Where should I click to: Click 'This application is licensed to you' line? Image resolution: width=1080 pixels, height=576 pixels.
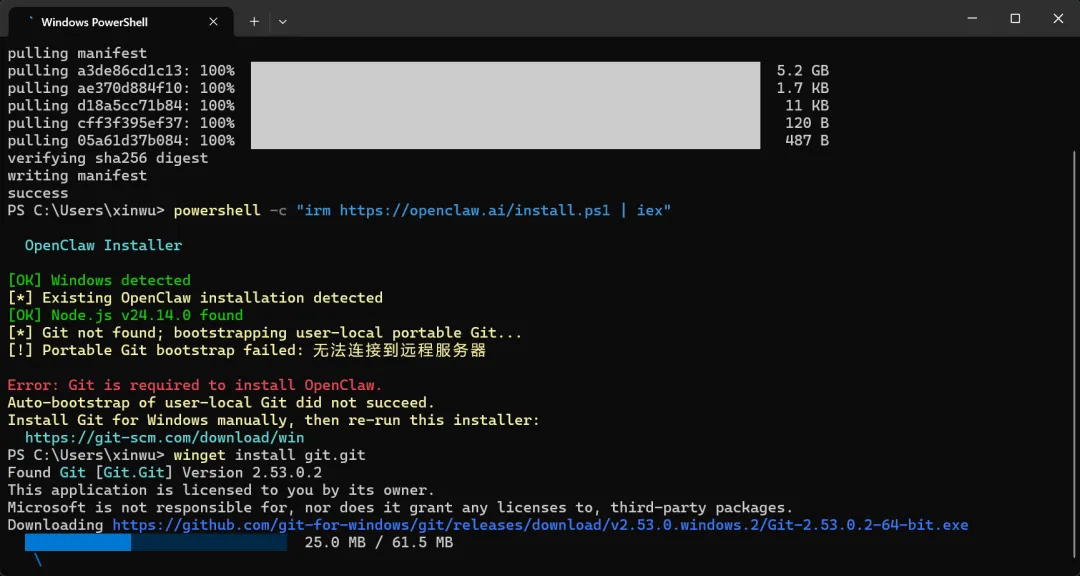point(221,491)
